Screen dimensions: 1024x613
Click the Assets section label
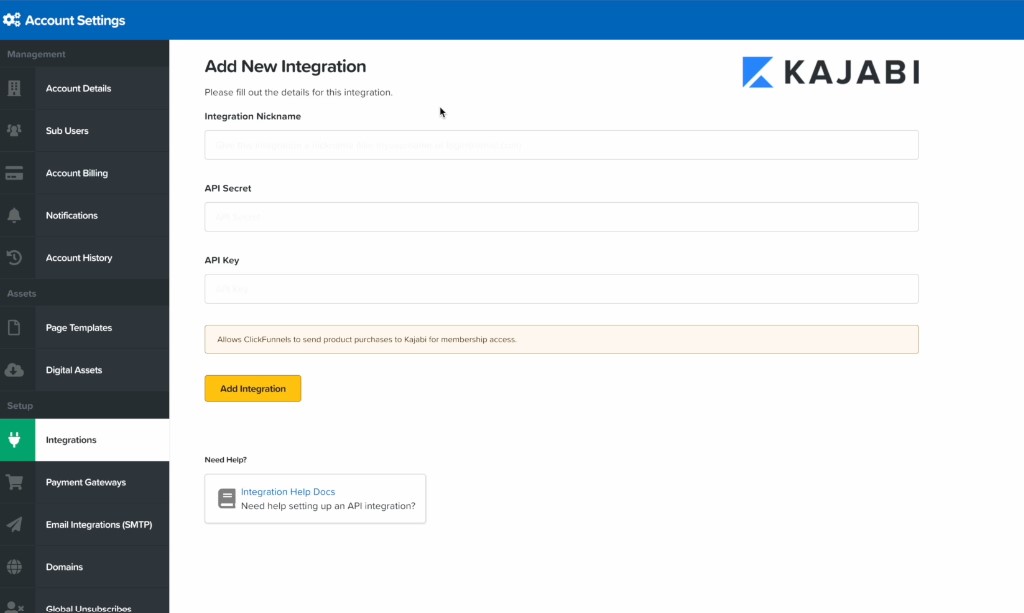point(22,294)
